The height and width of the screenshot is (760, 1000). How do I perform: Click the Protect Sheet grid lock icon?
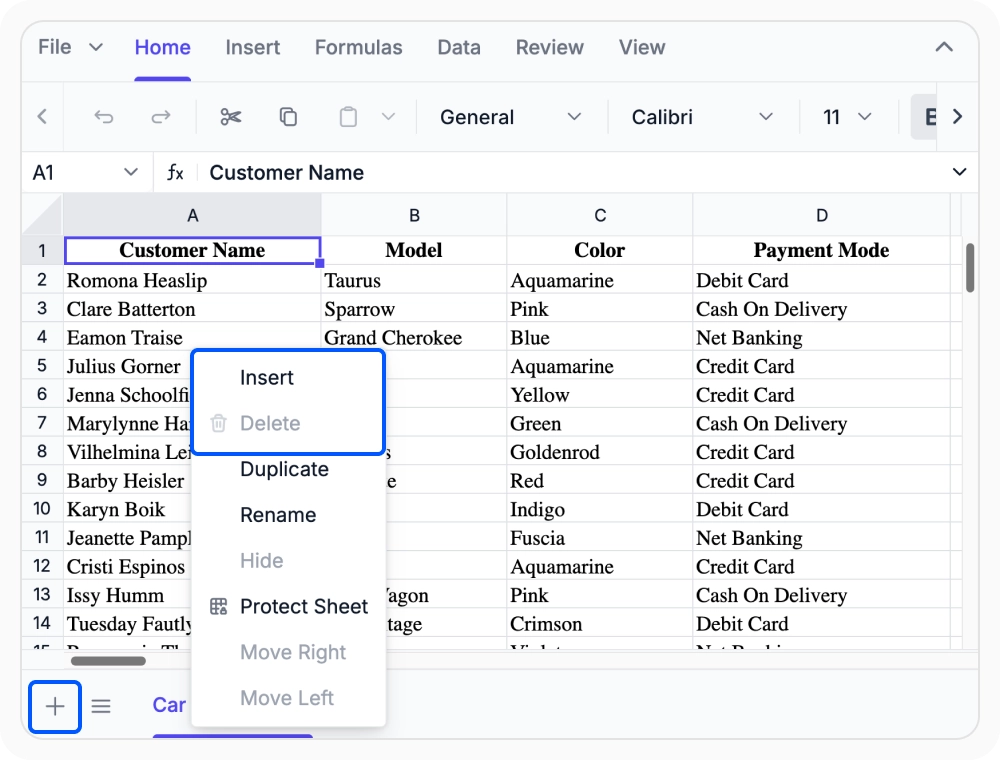tap(218, 606)
